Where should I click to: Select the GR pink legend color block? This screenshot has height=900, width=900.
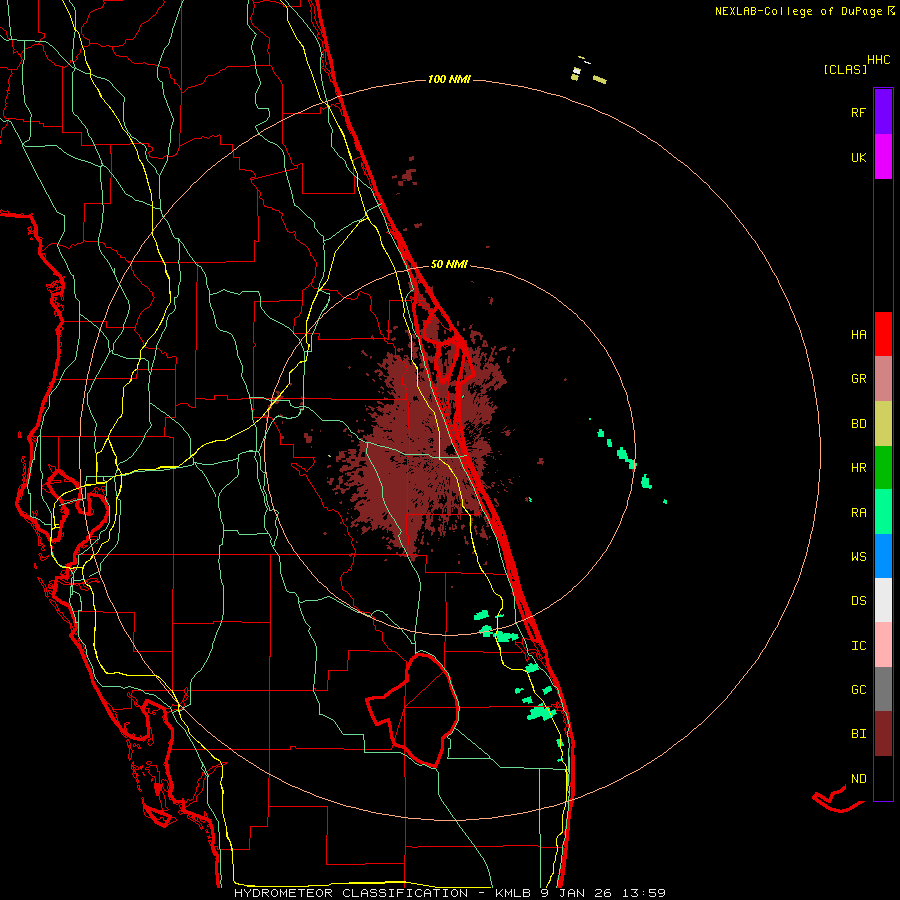click(x=883, y=379)
